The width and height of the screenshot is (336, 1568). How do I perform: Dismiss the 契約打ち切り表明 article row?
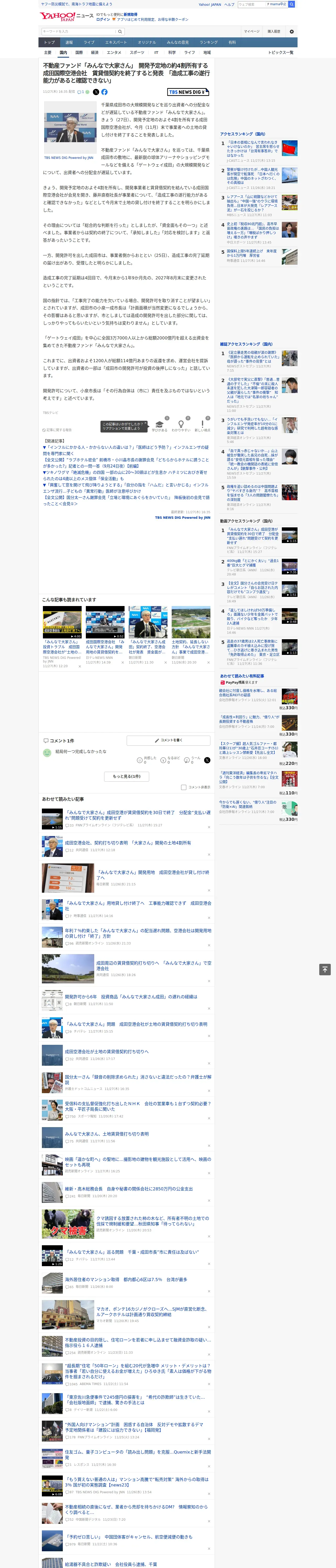point(209,854)
